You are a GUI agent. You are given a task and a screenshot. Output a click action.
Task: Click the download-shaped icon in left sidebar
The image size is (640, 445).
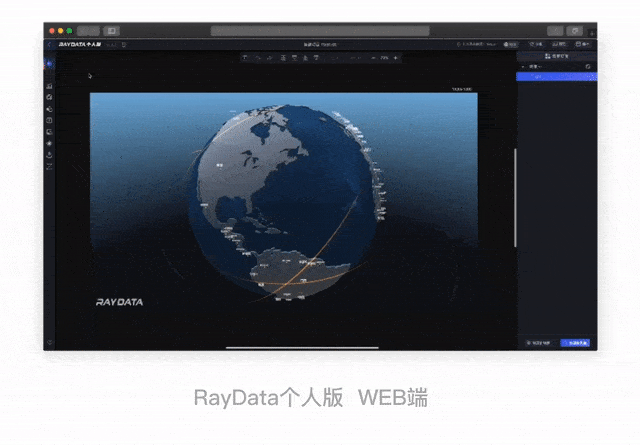[49, 155]
